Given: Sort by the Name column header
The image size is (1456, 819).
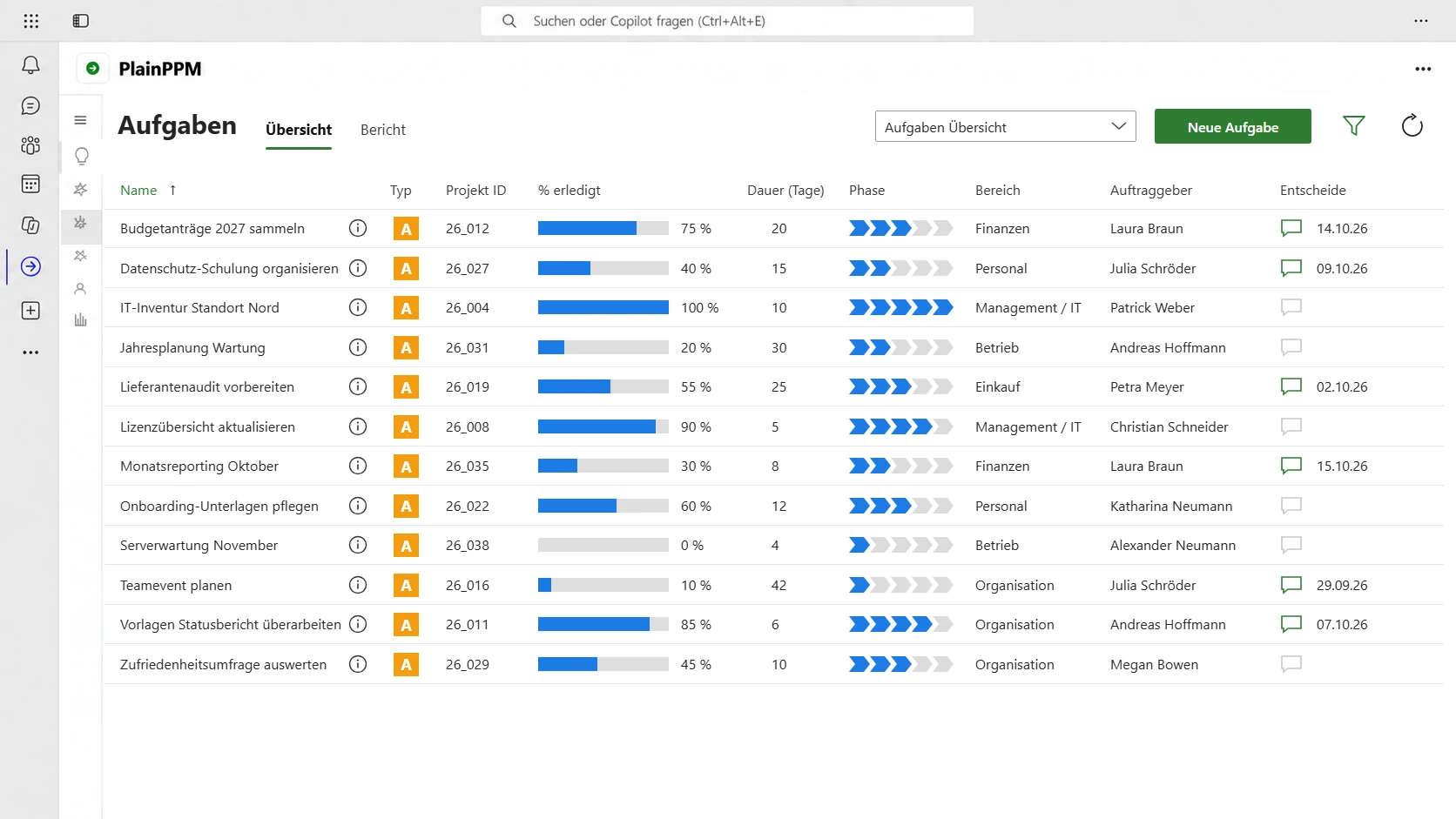Looking at the screenshot, I should 138,190.
